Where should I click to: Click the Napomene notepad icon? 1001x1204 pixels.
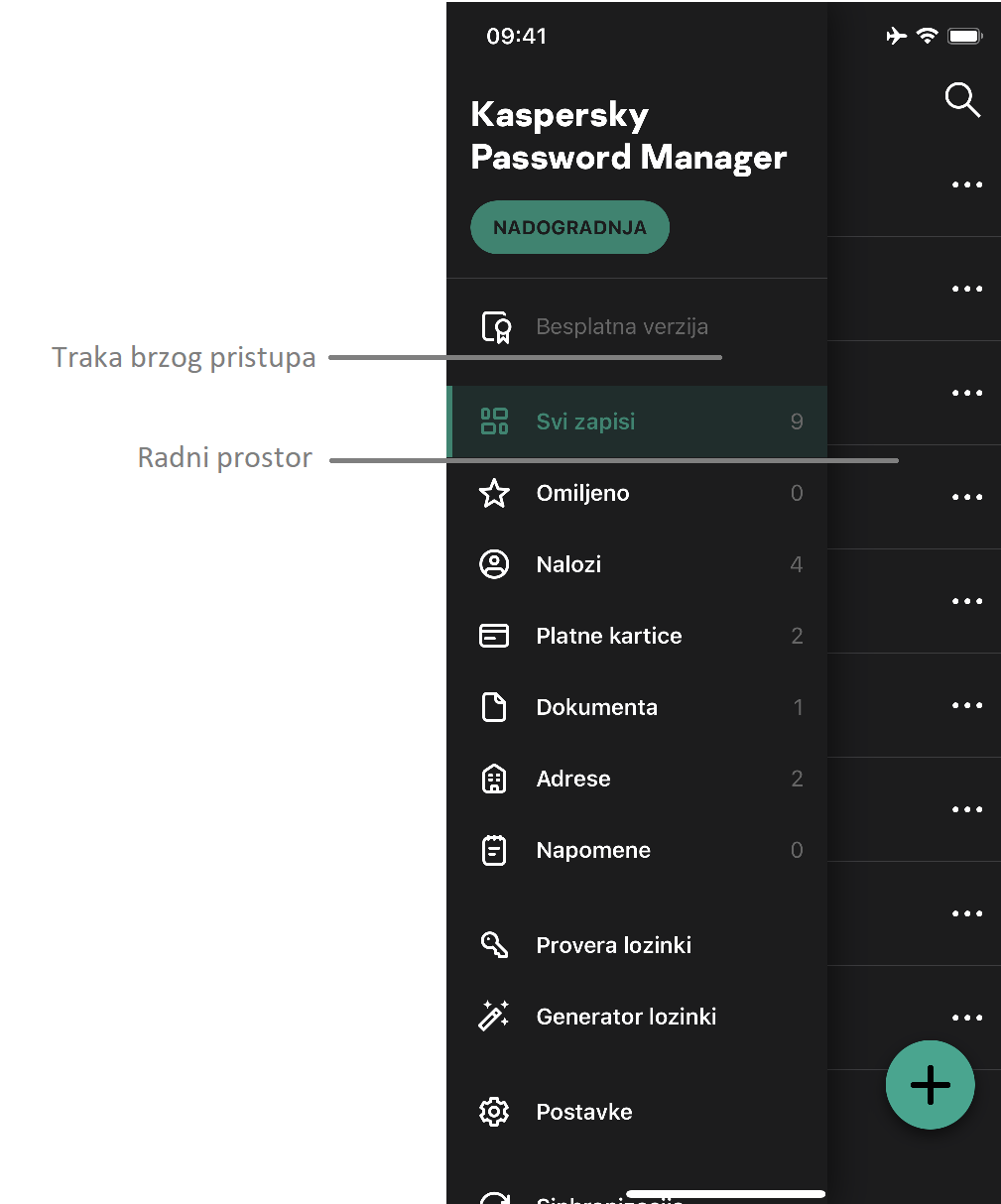(494, 850)
